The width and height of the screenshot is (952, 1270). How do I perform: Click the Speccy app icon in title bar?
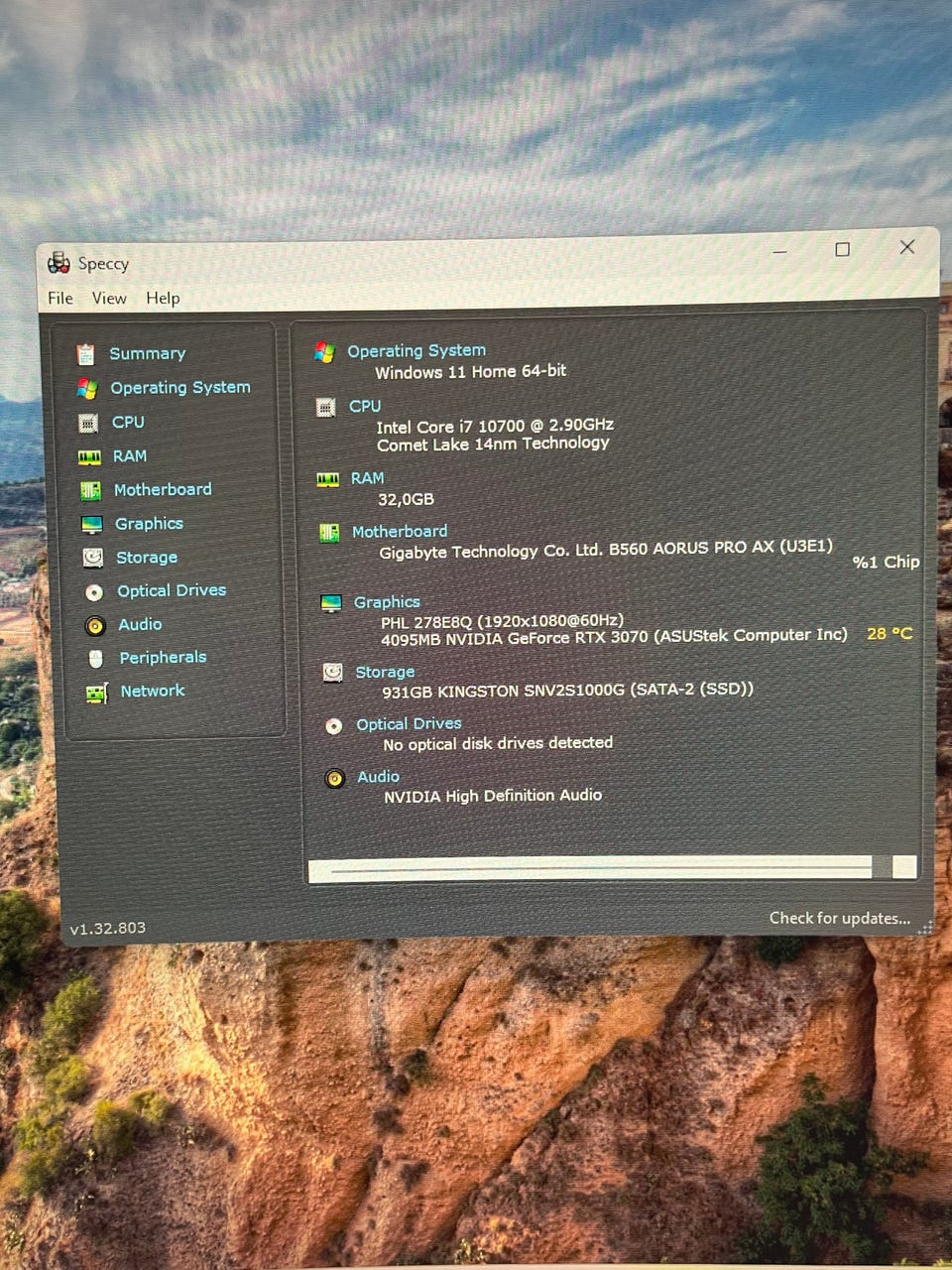59,263
